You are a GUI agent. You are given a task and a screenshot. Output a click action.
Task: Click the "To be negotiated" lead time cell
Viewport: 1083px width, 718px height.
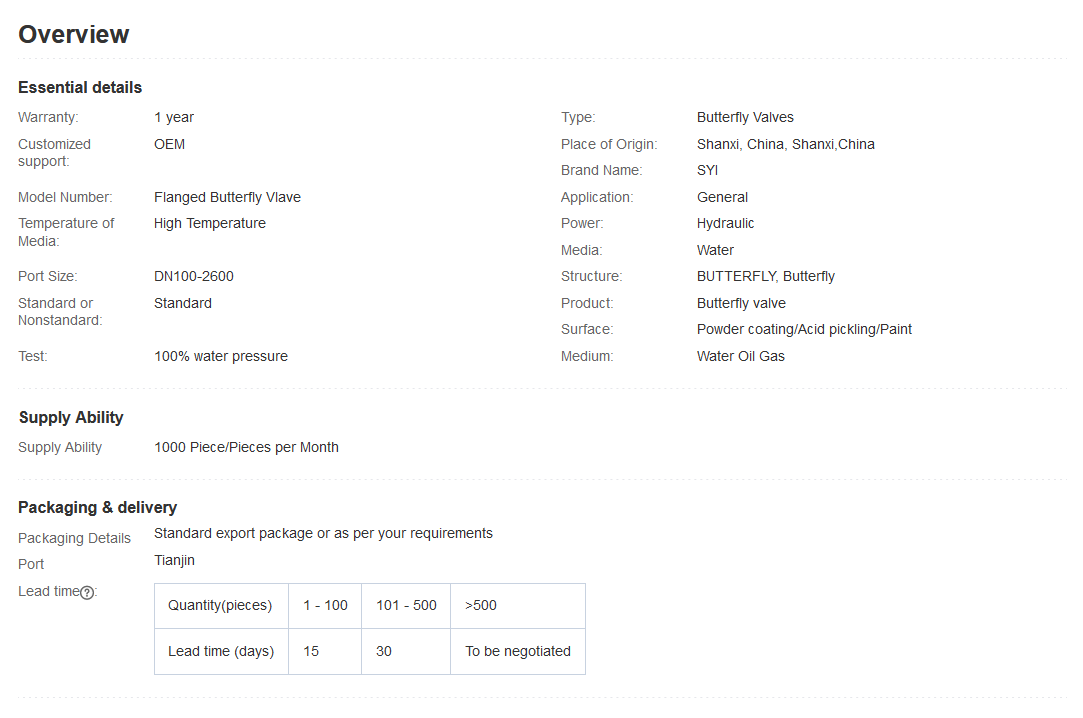click(518, 651)
